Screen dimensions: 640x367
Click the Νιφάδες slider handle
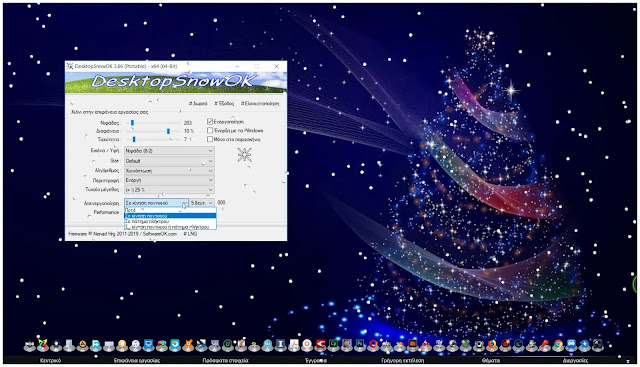[x=132, y=122]
